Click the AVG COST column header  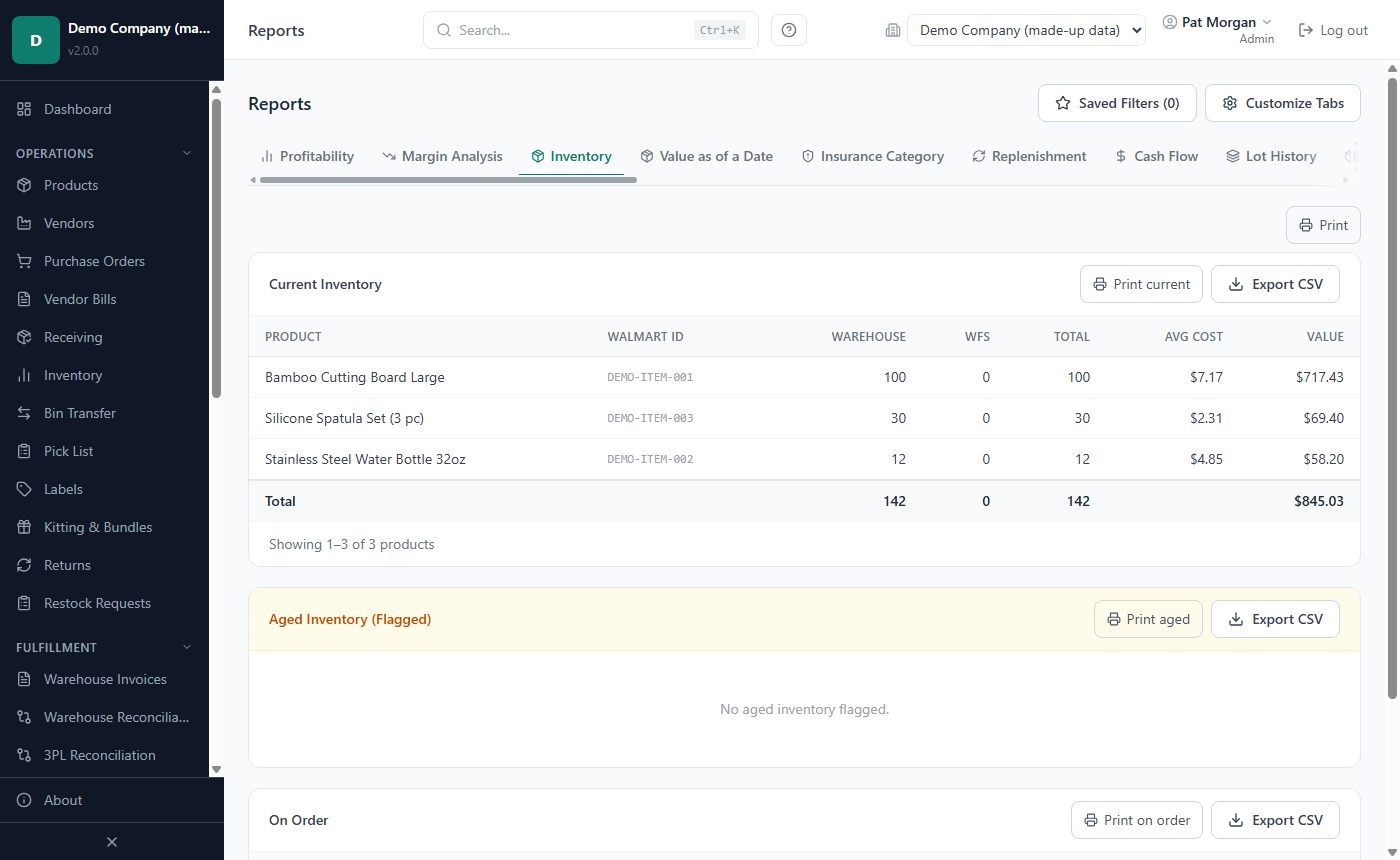click(x=1194, y=336)
